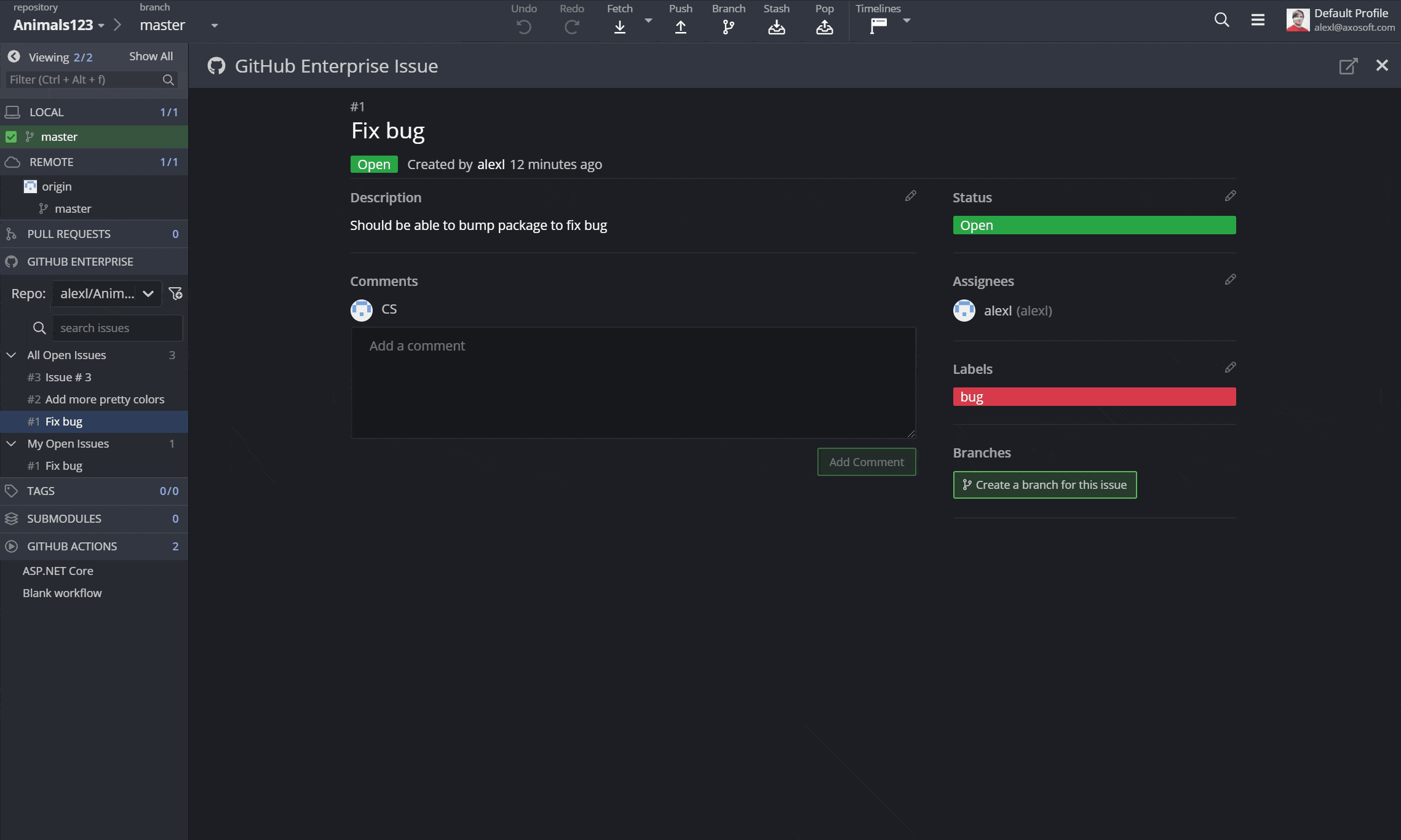Collapse the All Open Issues group
The height and width of the screenshot is (840, 1401).
click(11, 355)
